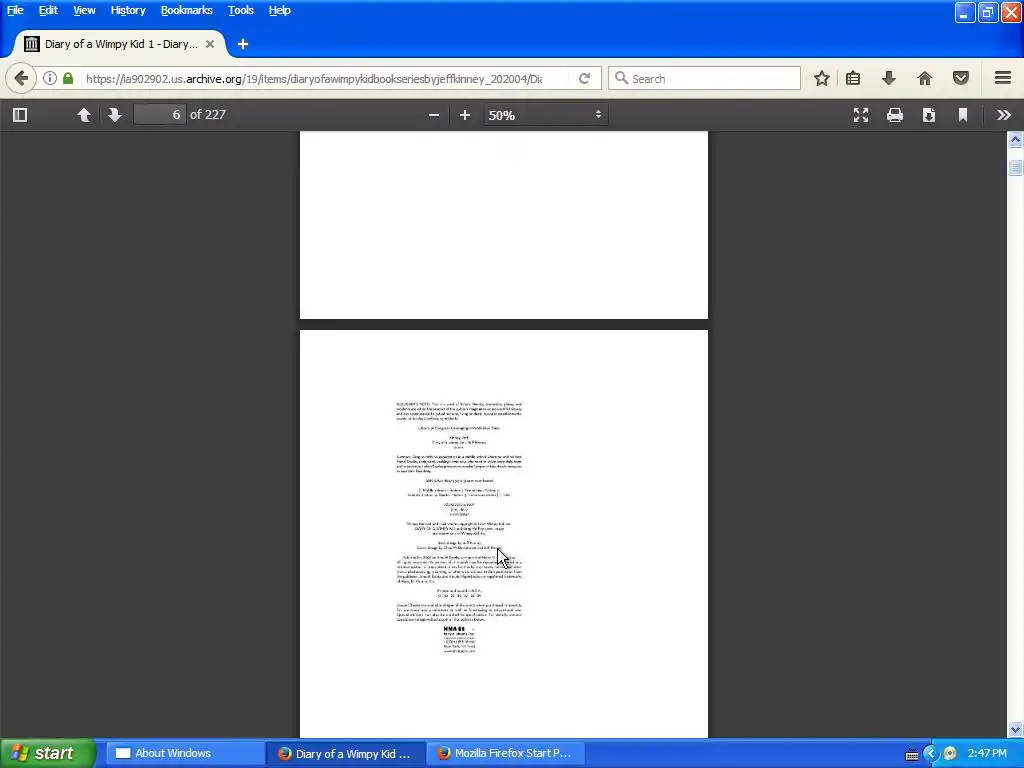Click the green padlock security icon
This screenshot has height=768, width=1024.
coord(68,78)
